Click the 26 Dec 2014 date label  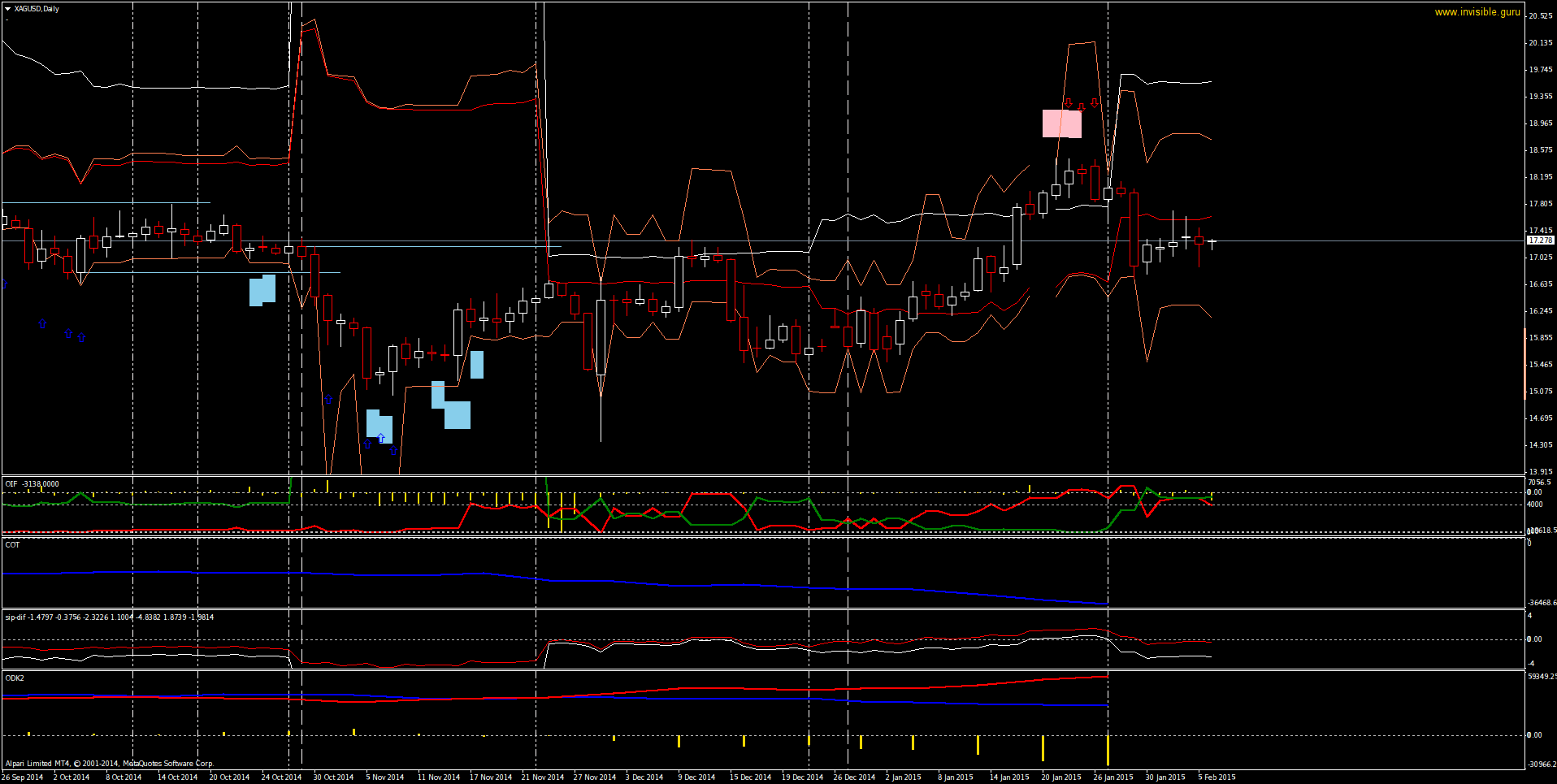click(854, 778)
